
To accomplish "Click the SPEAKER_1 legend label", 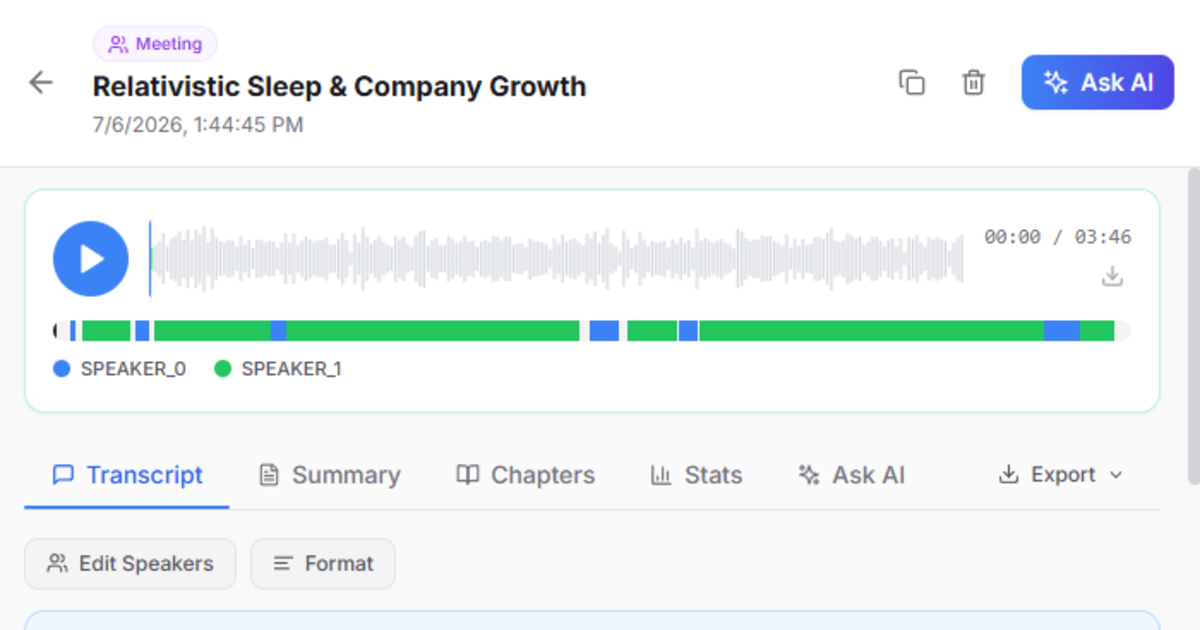I will pyautogui.click(x=291, y=369).
